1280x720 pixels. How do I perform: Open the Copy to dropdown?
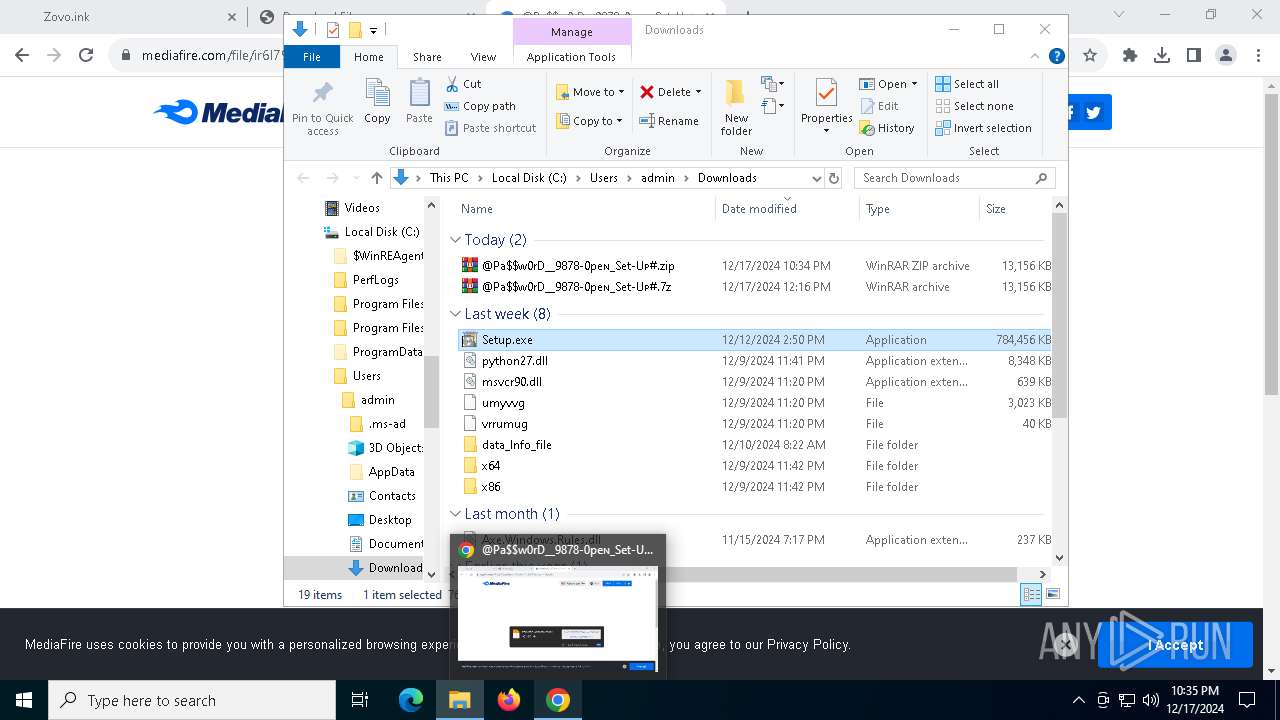[x=590, y=121]
